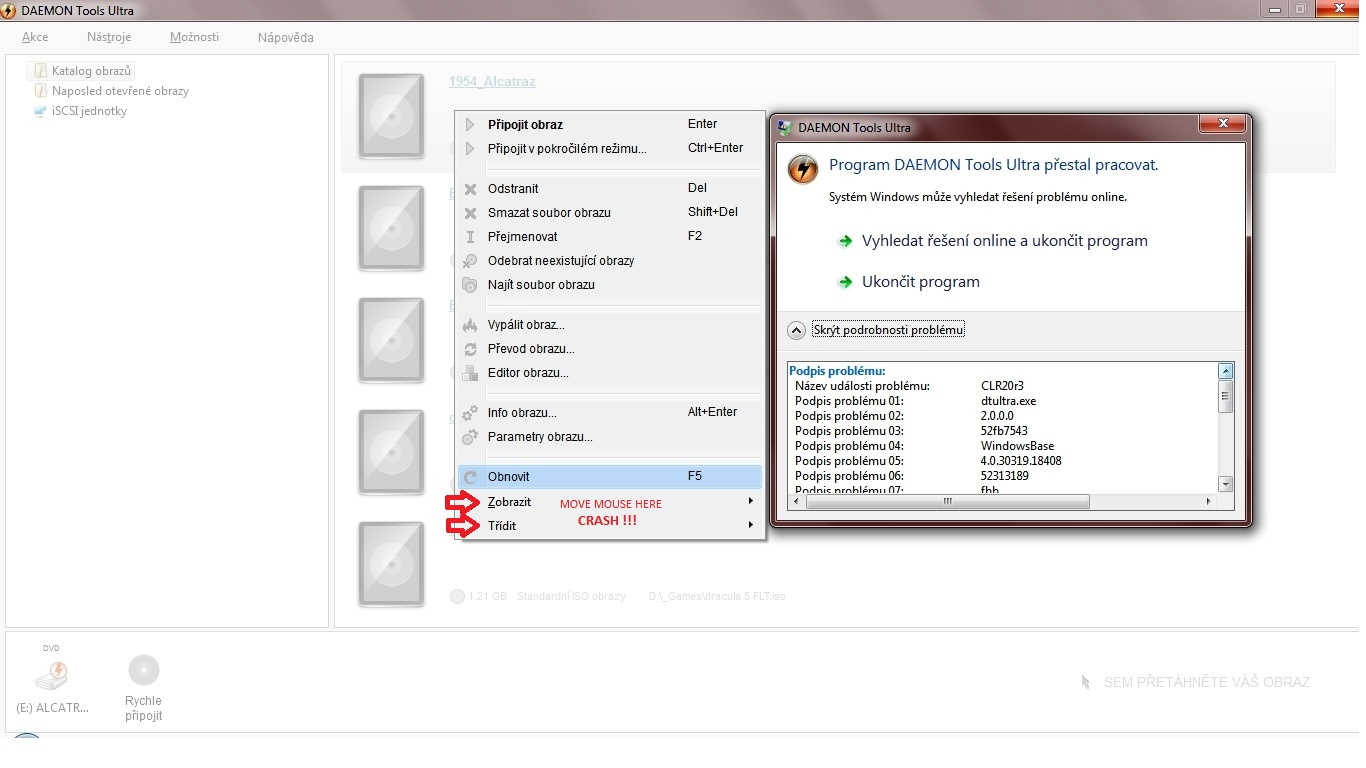Click the first disc image thumbnail

[x=391, y=116]
